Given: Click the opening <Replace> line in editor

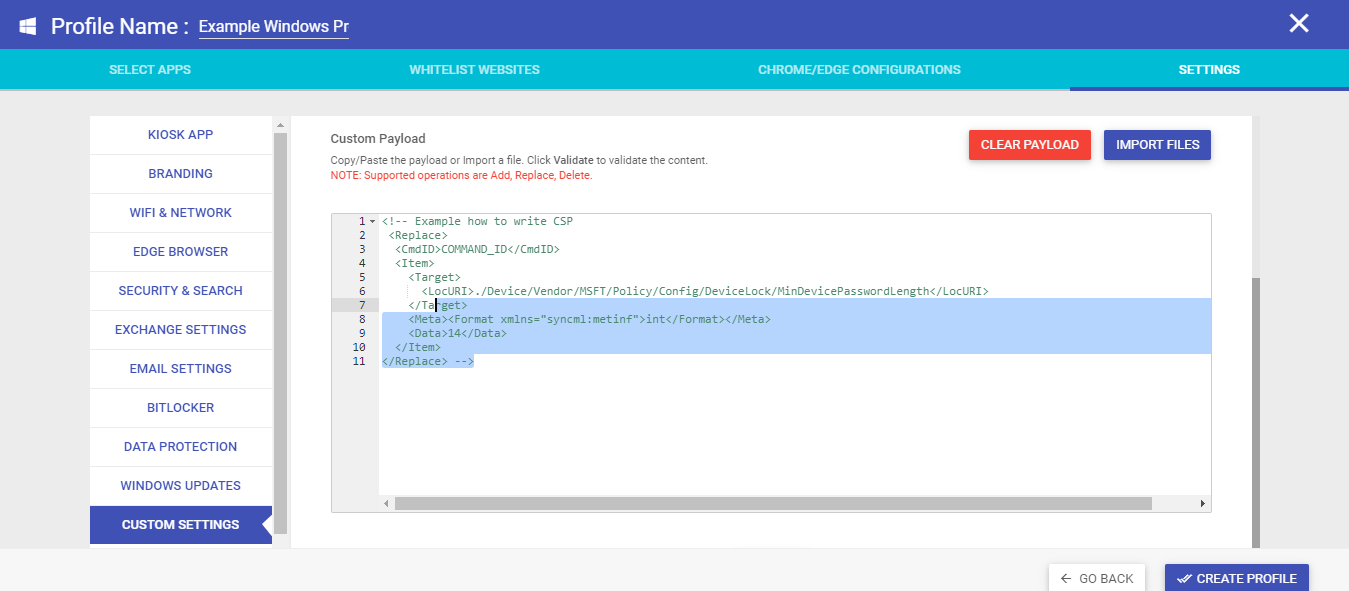Looking at the screenshot, I should point(418,235).
